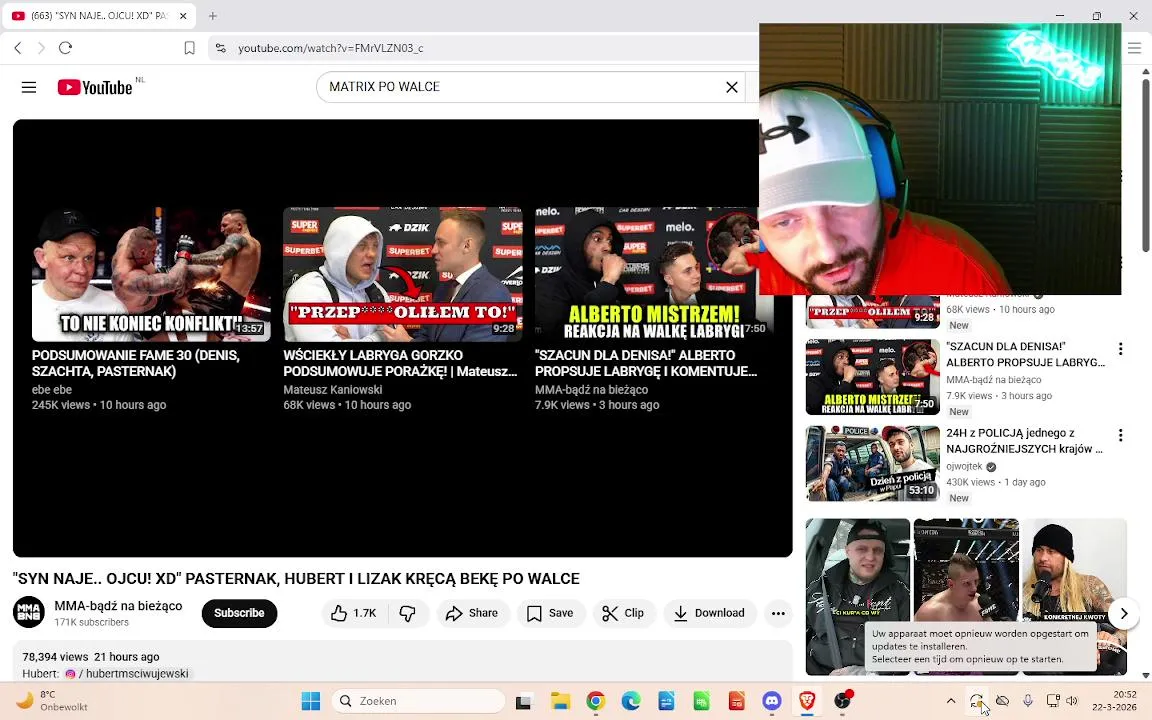Viewport: 1152px width, 720px height.
Task: Open end-screen video PODSUMOWANIE FAME 30 thumbnail
Action: (151, 274)
